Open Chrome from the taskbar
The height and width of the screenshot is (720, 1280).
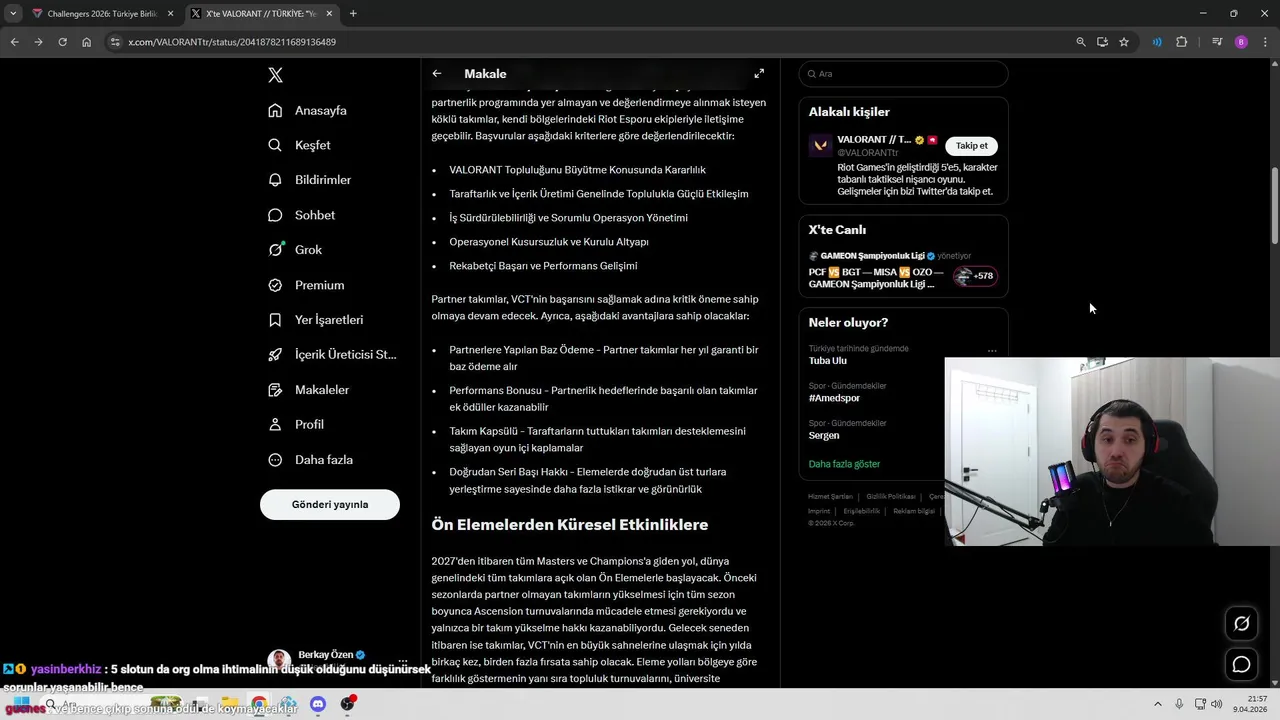pyautogui.click(x=259, y=704)
